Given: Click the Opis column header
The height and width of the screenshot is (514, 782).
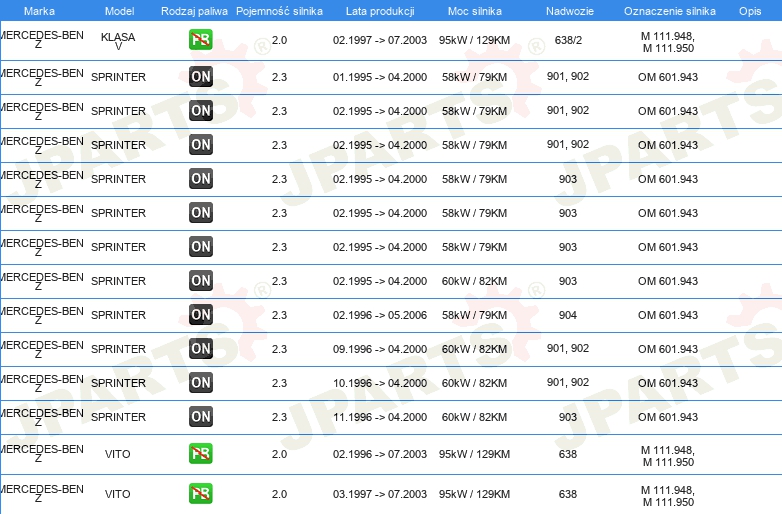Looking at the screenshot, I should 750,11.
